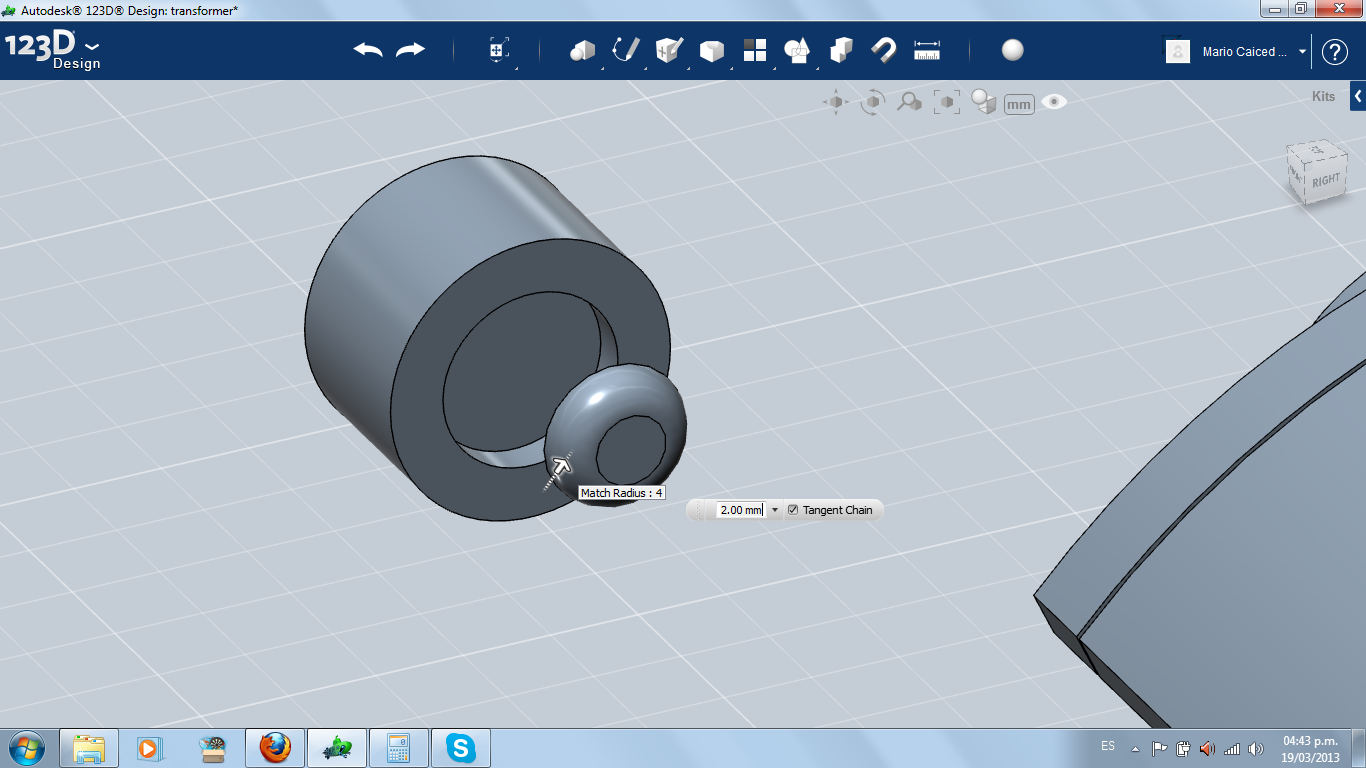1366x768 pixels.
Task: Open the visual style cube option
Action: (984, 102)
